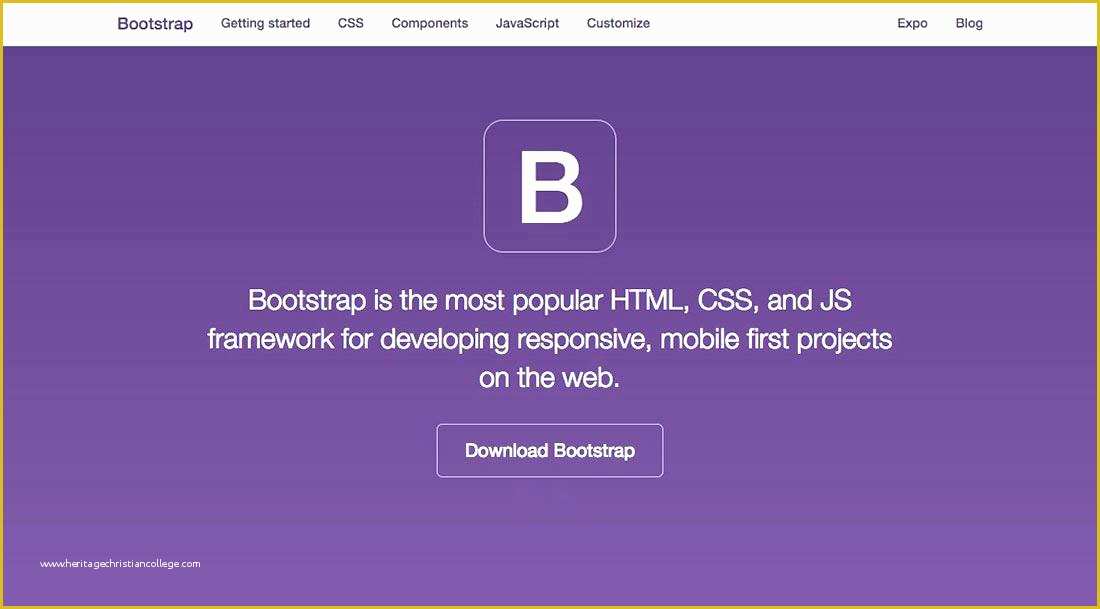Open the Getting started page
Viewport: 1100px width, 609px height.
(265, 23)
